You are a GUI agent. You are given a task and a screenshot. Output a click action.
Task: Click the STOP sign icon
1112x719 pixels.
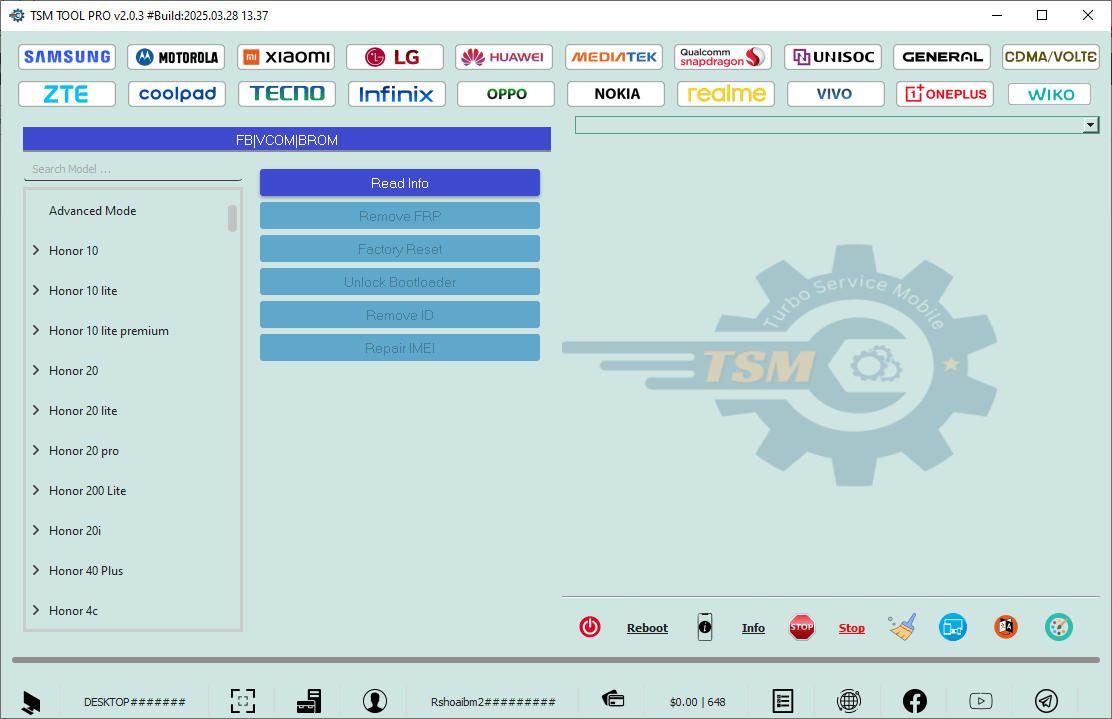tap(802, 627)
